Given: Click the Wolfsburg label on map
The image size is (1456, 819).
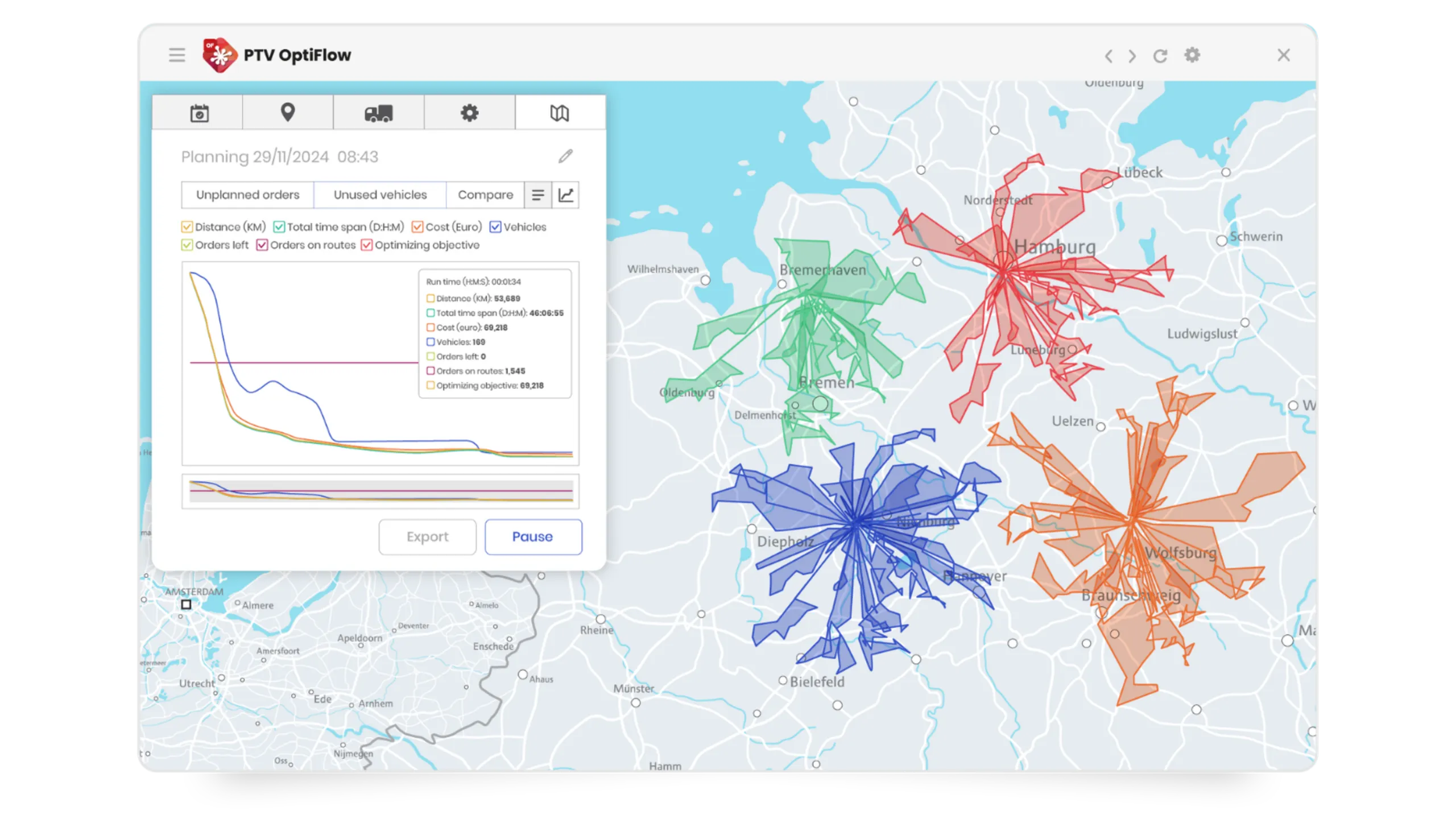Looking at the screenshot, I should click(1181, 553).
